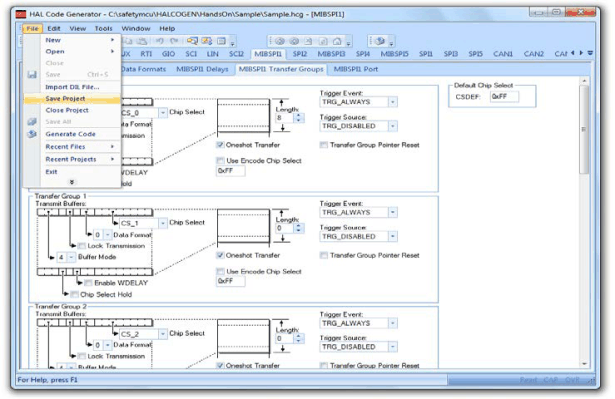This screenshot has width=615, height=399.
Task: Open overflow arrow of the navigation toolbar
Action: tap(348, 43)
